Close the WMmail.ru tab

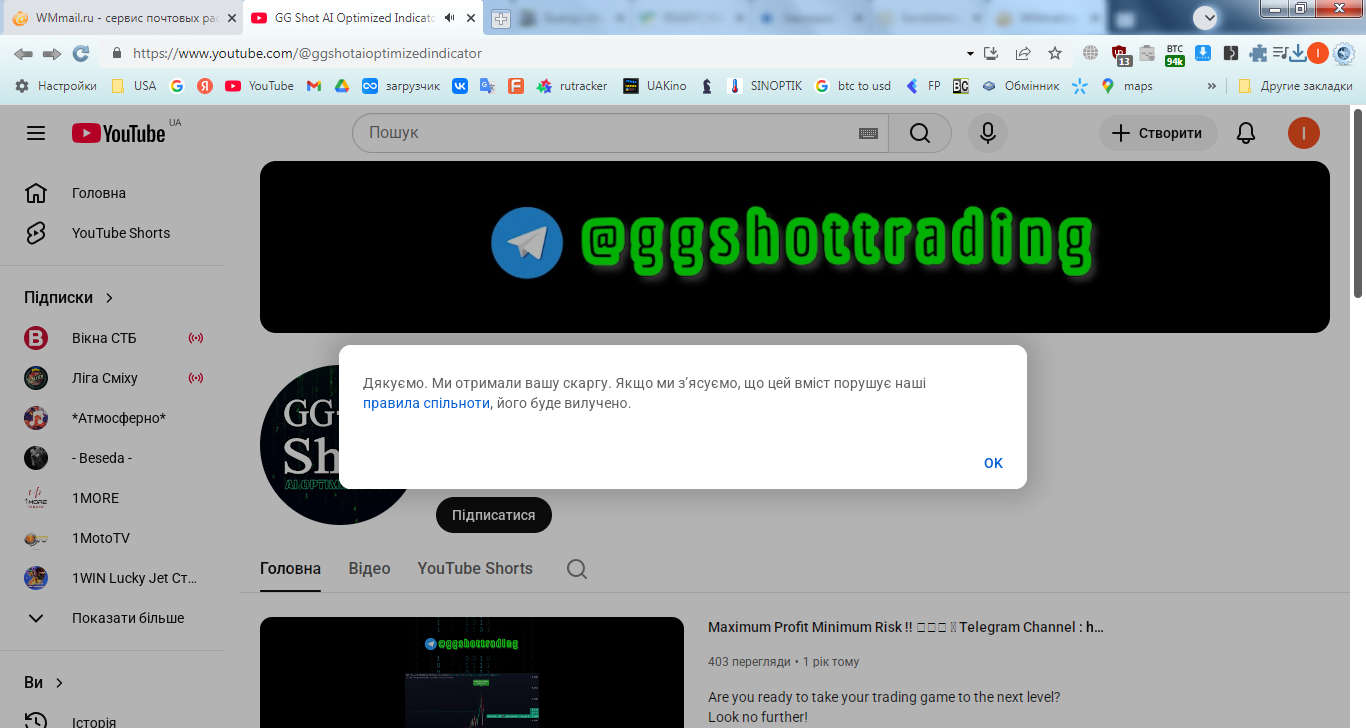pyautogui.click(x=231, y=18)
